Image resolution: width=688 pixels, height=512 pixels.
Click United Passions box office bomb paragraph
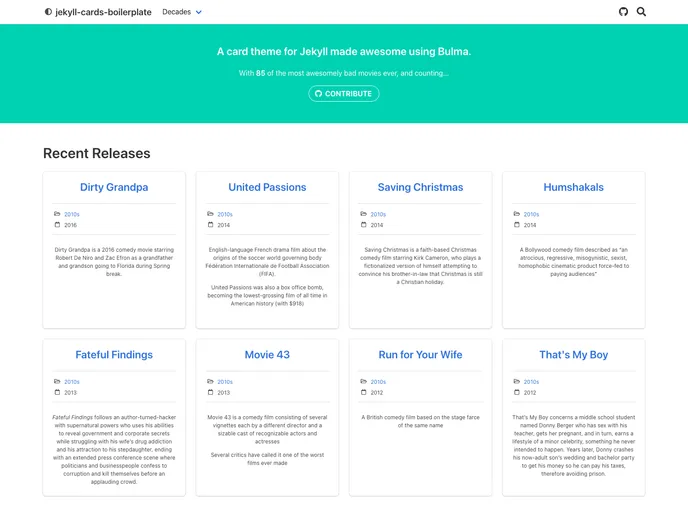point(267,295)
